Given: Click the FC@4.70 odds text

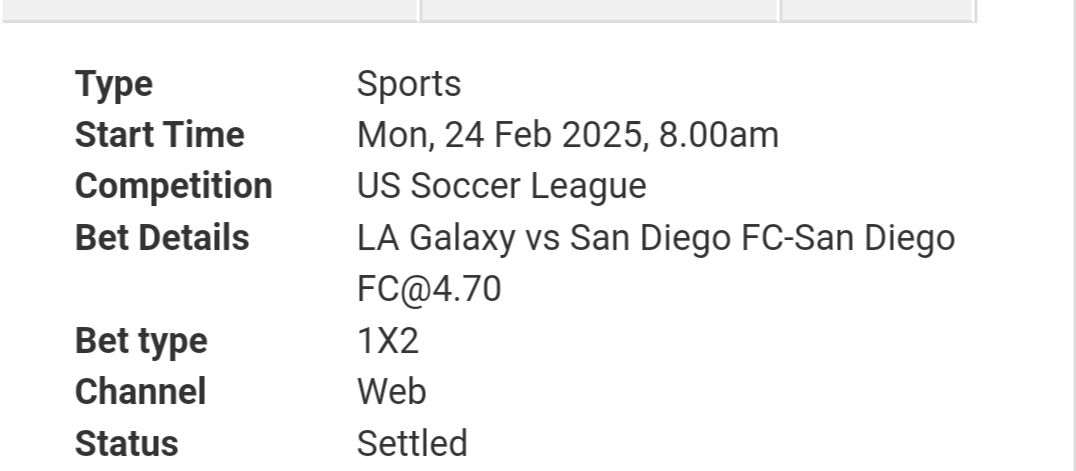Looking at the screenshot, I should (429, 289).
